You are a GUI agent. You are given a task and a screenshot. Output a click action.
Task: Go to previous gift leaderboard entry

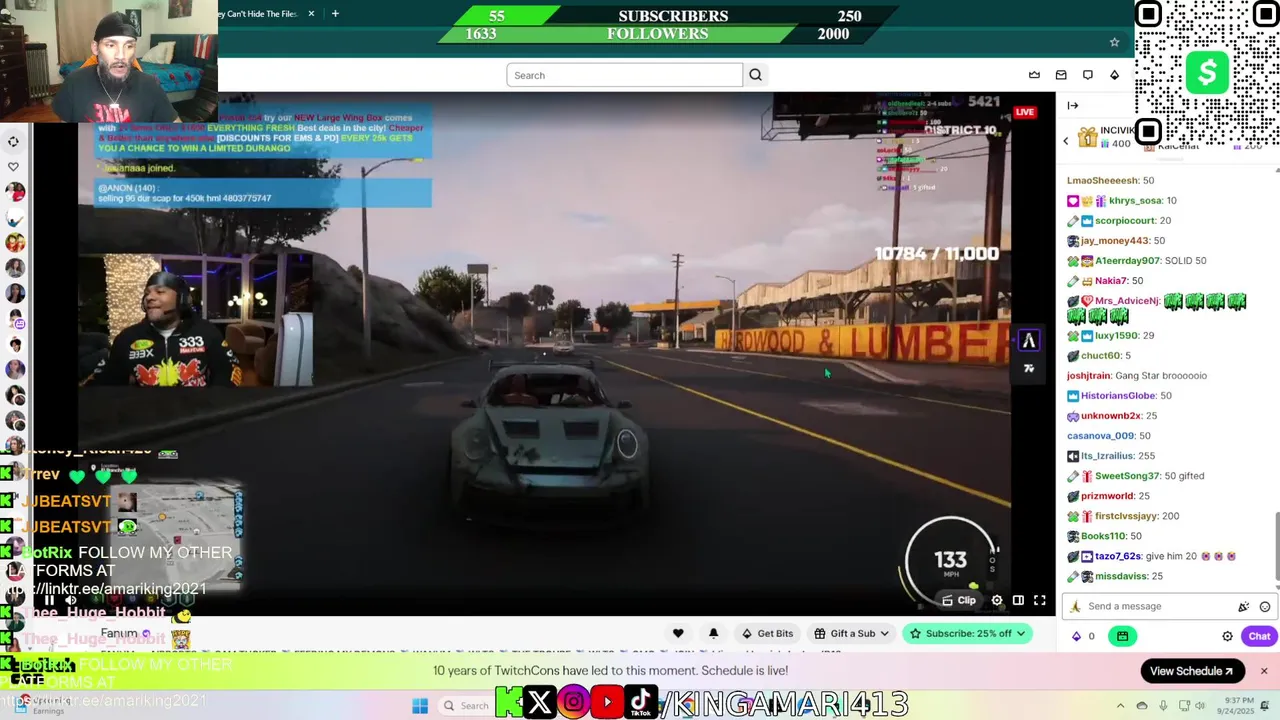coord(1066,141)
